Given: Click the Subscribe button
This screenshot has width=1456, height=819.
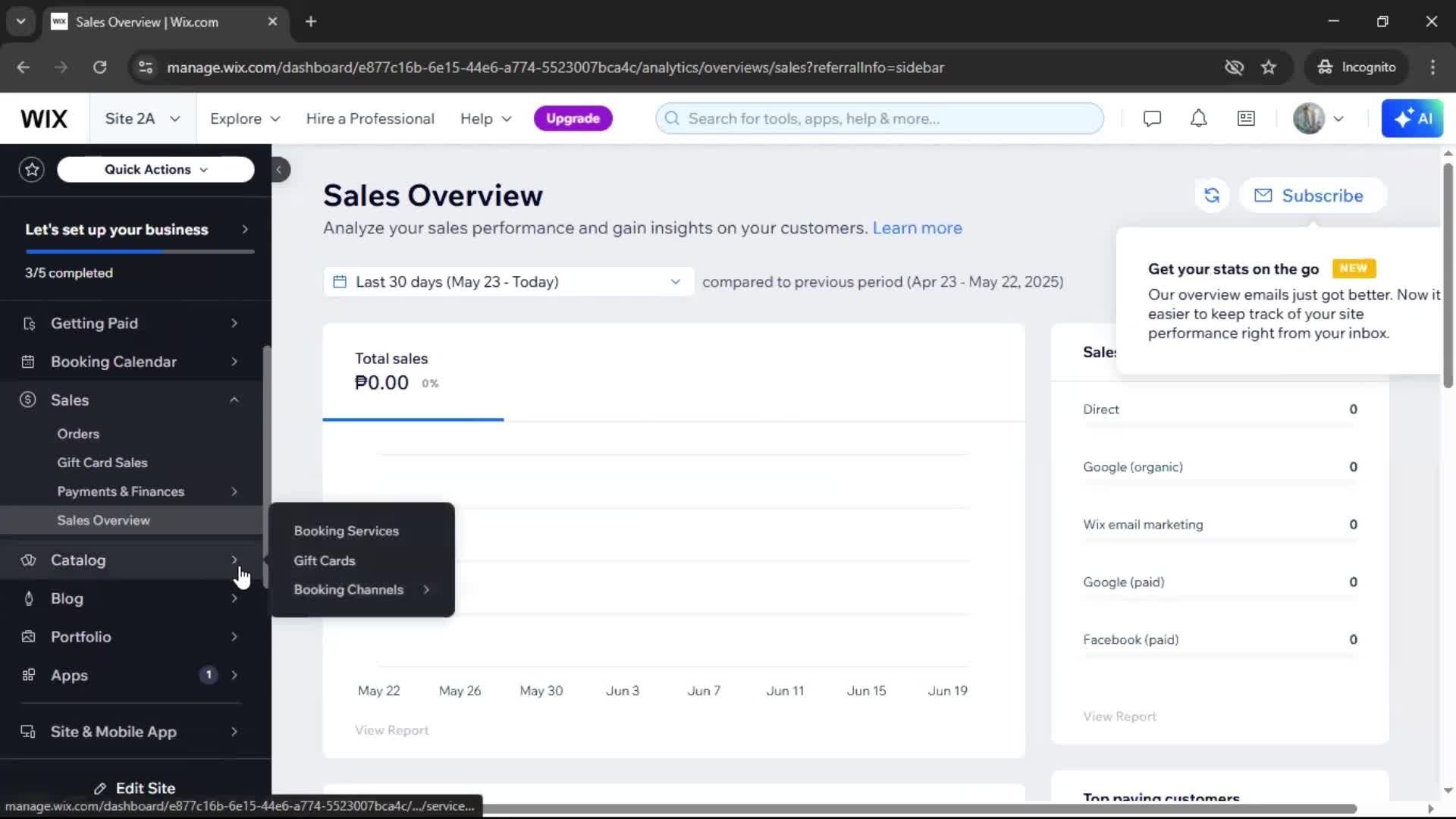Looking at the screenshot, I should click(x=1313, y=196).
